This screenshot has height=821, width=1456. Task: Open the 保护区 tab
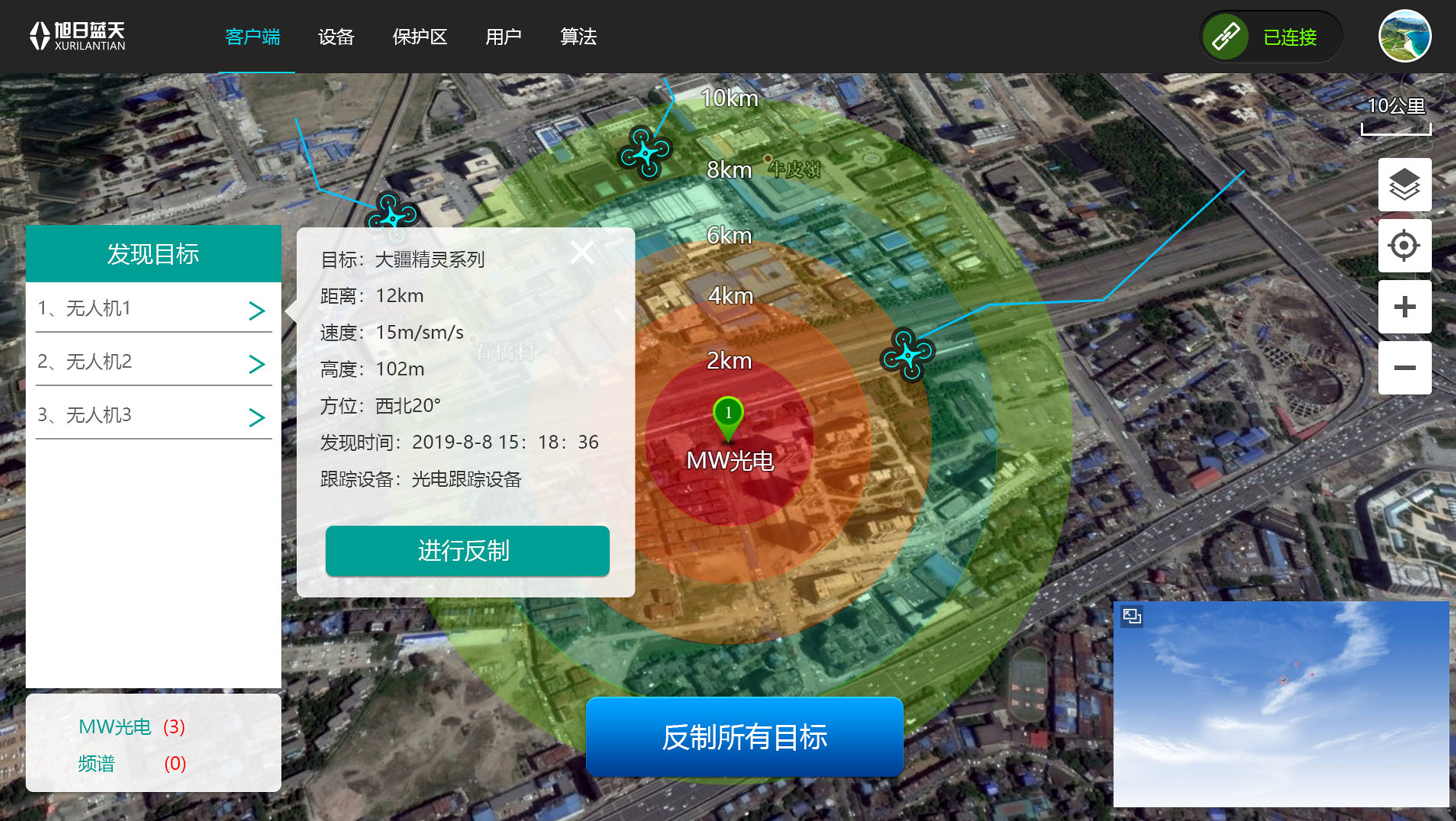pos(419,37)
